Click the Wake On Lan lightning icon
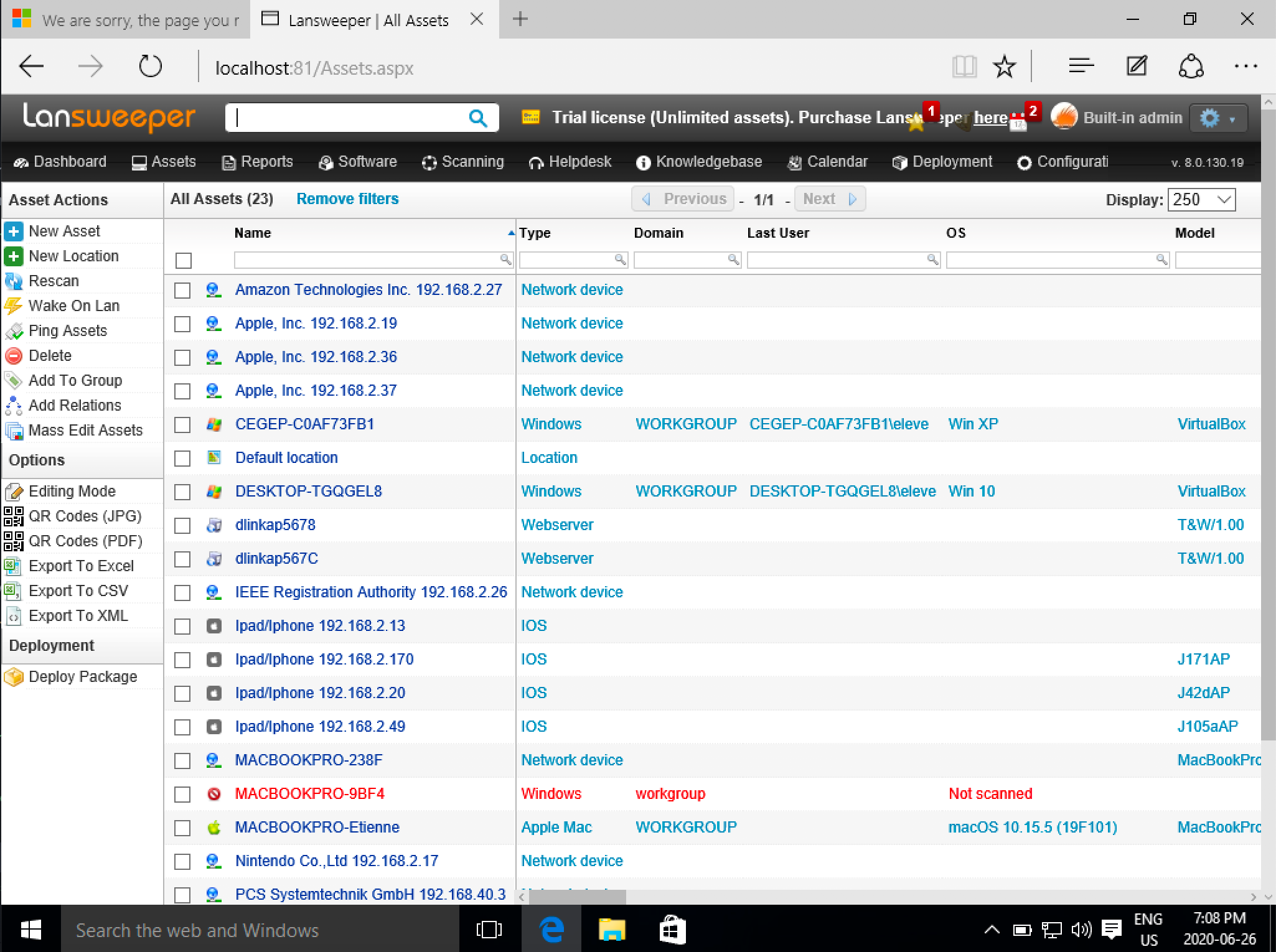 14,306
